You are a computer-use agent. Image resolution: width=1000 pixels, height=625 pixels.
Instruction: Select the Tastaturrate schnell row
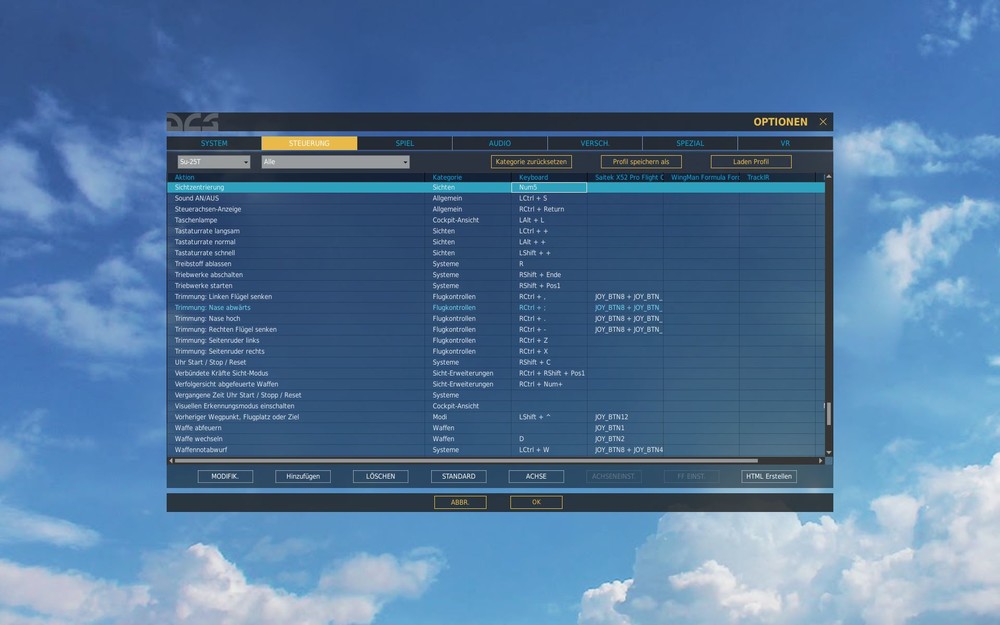[496, 253]
